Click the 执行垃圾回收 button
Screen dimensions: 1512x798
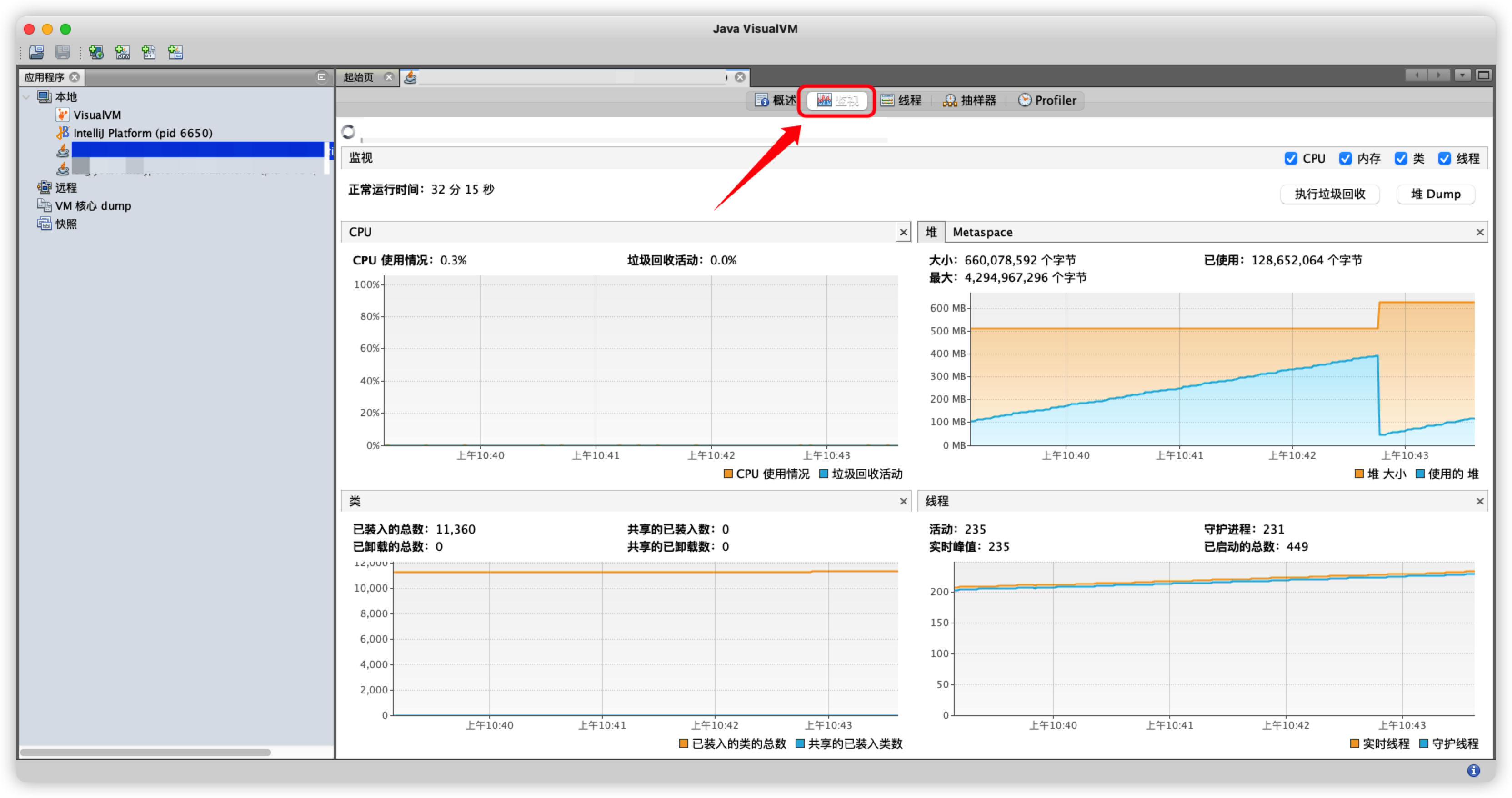pyautogui.click(x=1329, y=194)
